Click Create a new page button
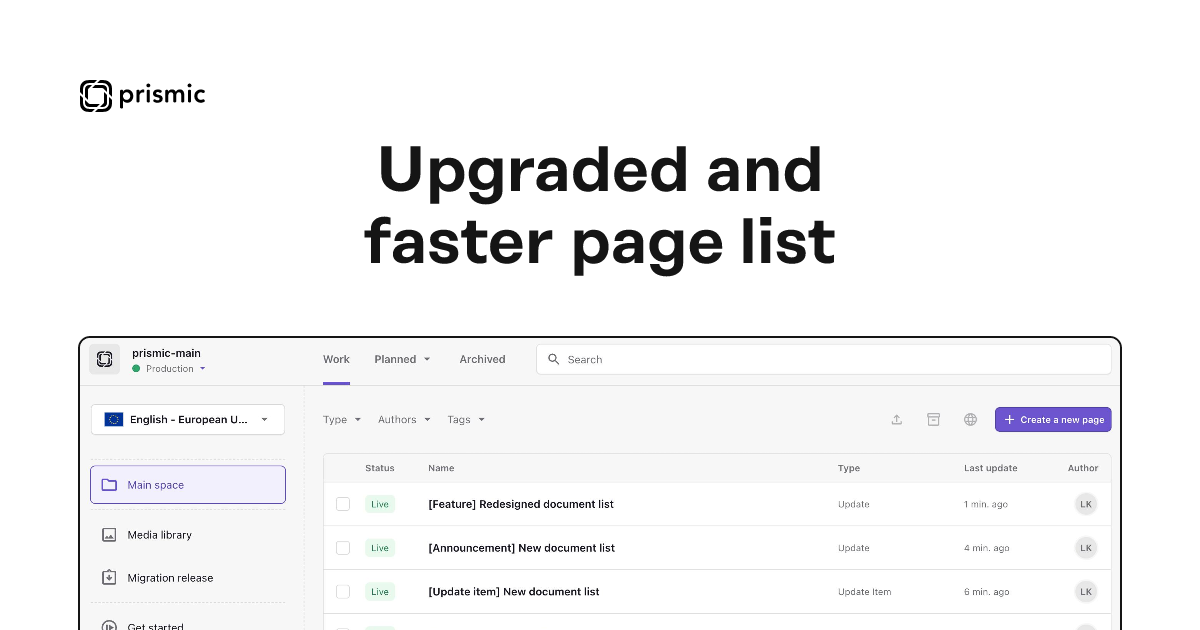The width and height of the screenshot is (1200, 630). (1053, 420)
